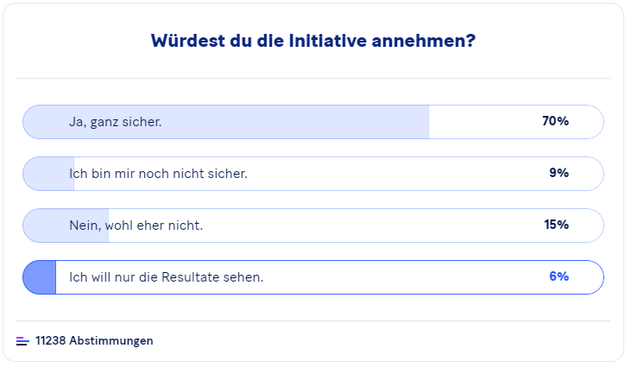Viewport: 625px width, 369px height.
Task: Select the "Ja, ganz sicher." answer
Action: point(313,122)
